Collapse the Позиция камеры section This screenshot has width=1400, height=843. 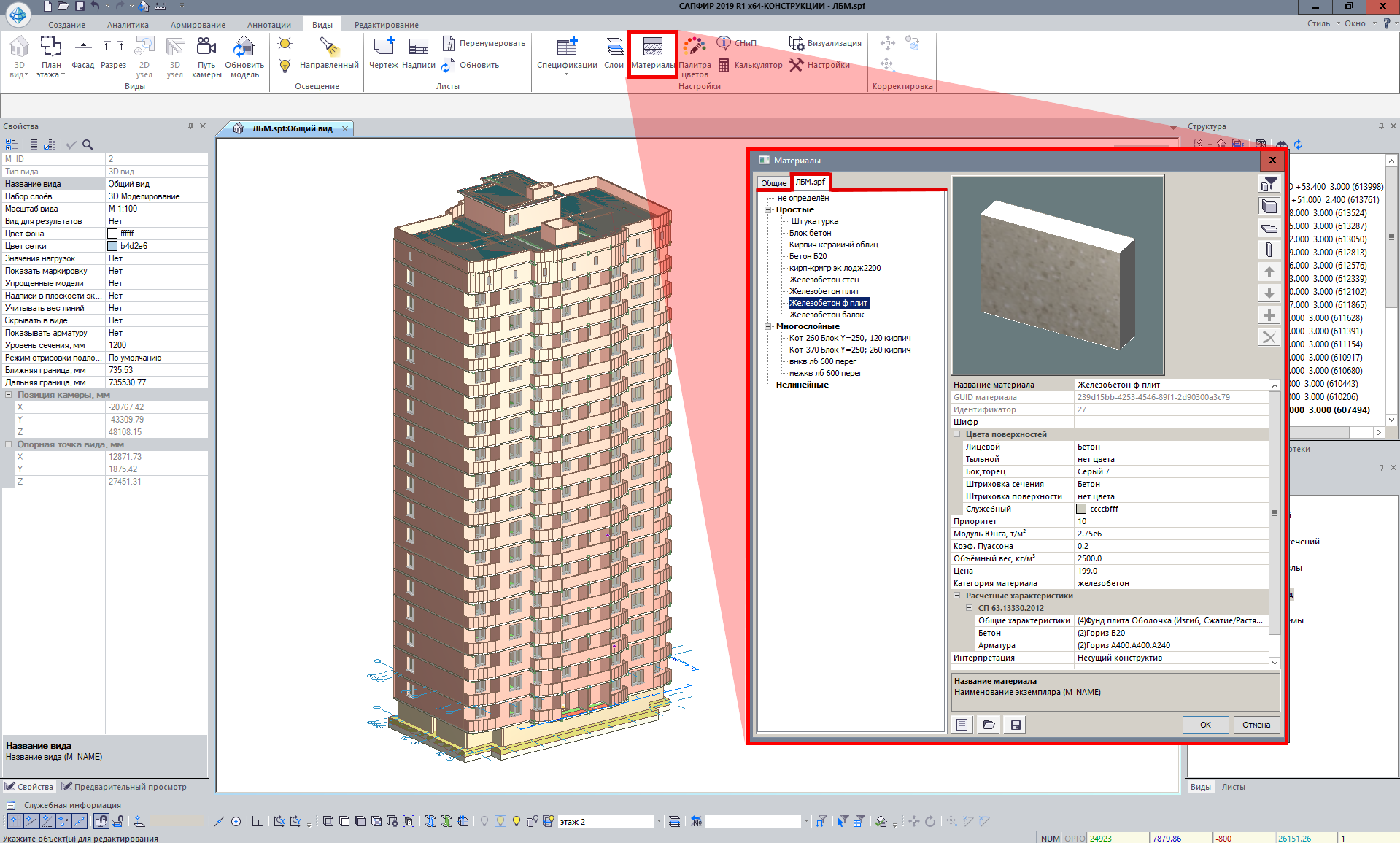click(9, 395)
